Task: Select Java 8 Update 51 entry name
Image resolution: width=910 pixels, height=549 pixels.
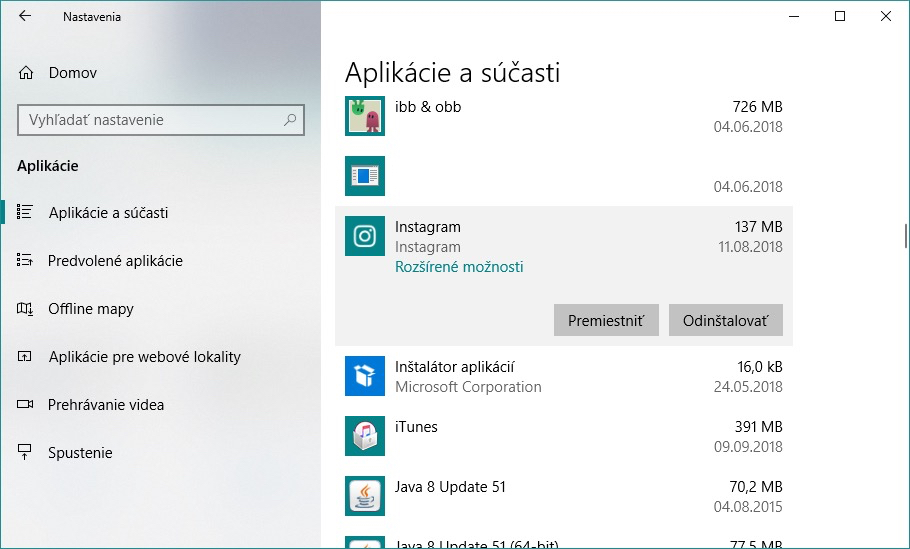Action: click(x=450, y=487)
